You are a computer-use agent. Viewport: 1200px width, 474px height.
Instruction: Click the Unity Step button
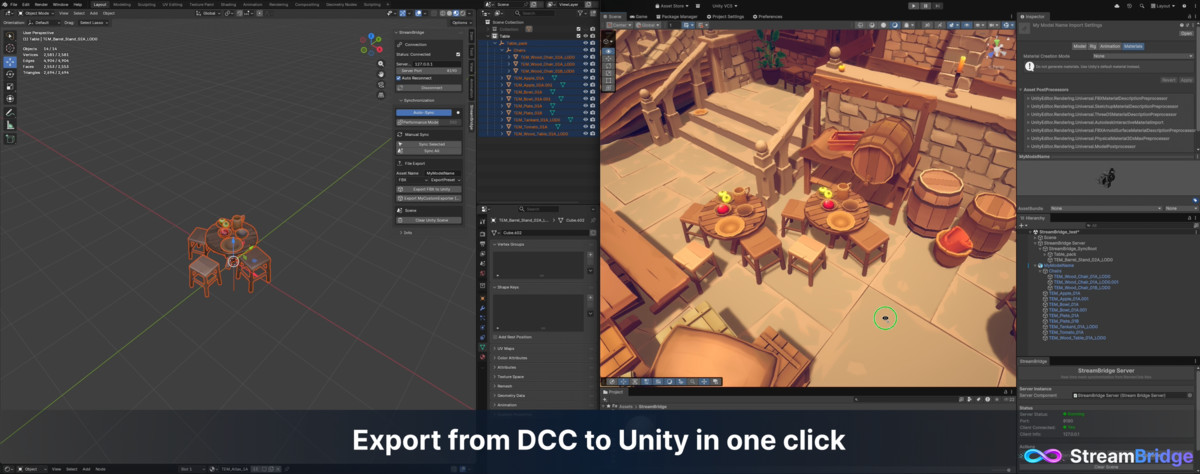pos(940,5)
